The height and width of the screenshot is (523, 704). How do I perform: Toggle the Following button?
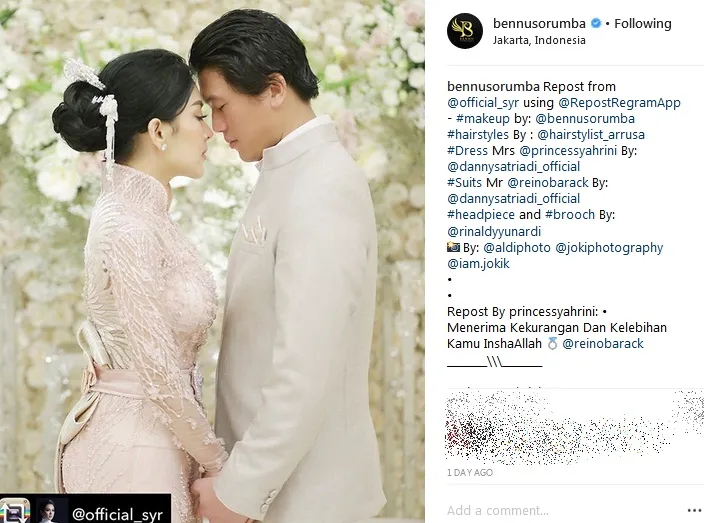tap(642, 23)
